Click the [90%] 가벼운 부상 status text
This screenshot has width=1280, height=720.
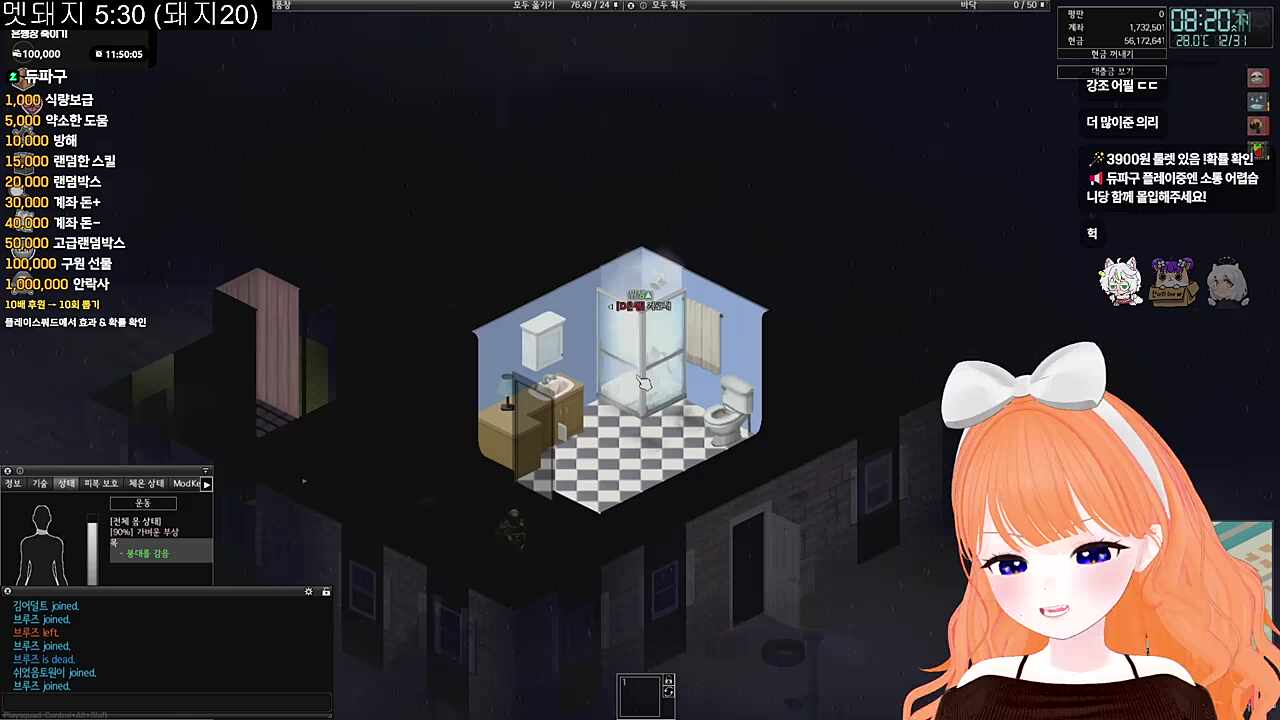coord(144,532)
